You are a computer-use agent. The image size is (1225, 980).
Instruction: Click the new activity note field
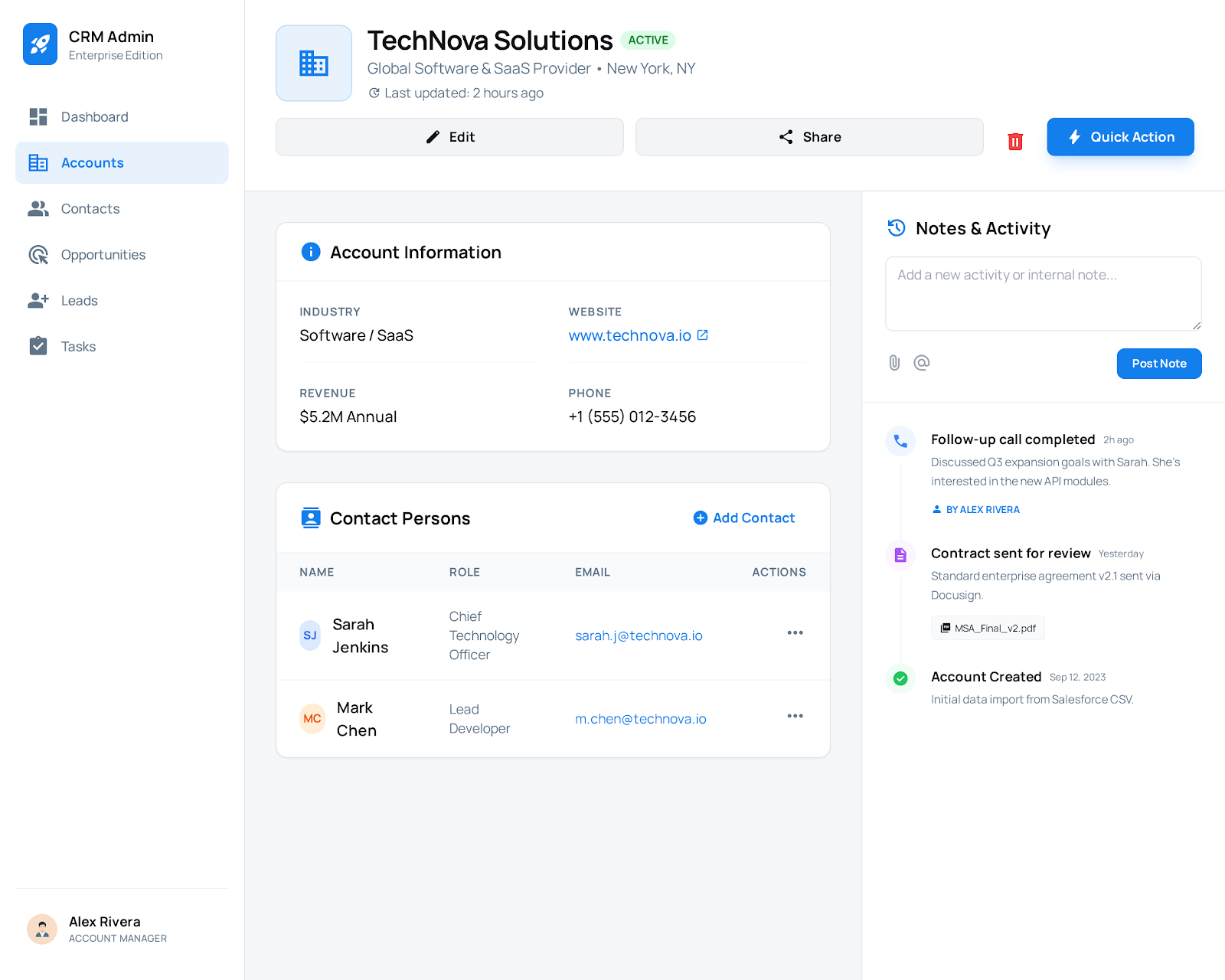coord(1043,293)
